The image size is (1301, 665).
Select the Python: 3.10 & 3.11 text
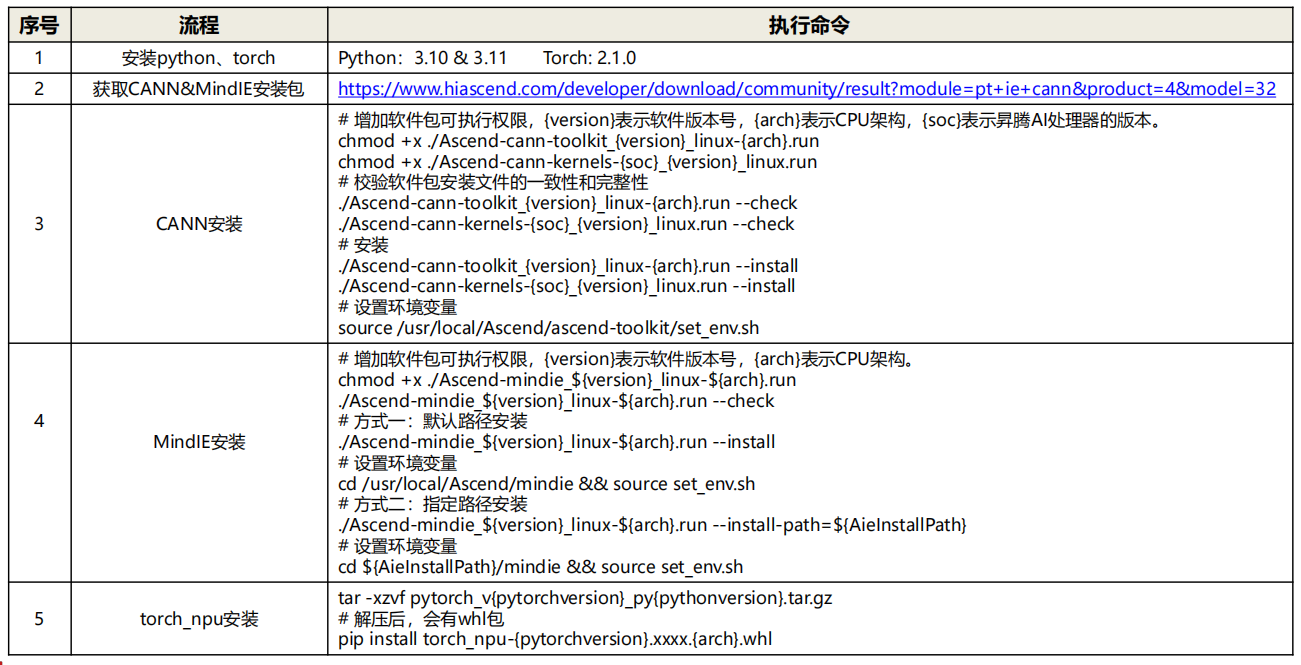click(x=424, y=58)
